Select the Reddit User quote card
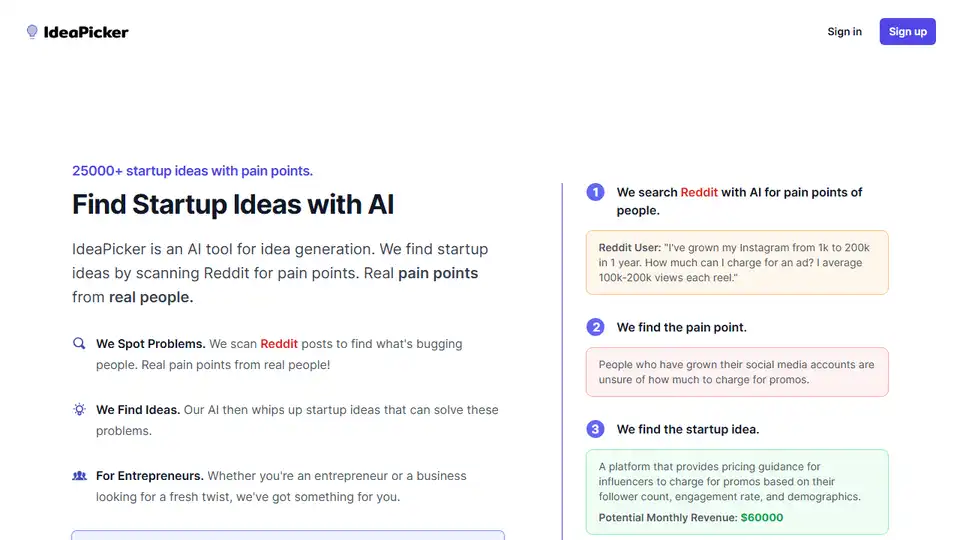Viewport: 960px width, 540px height. click(x=737, y=263)
